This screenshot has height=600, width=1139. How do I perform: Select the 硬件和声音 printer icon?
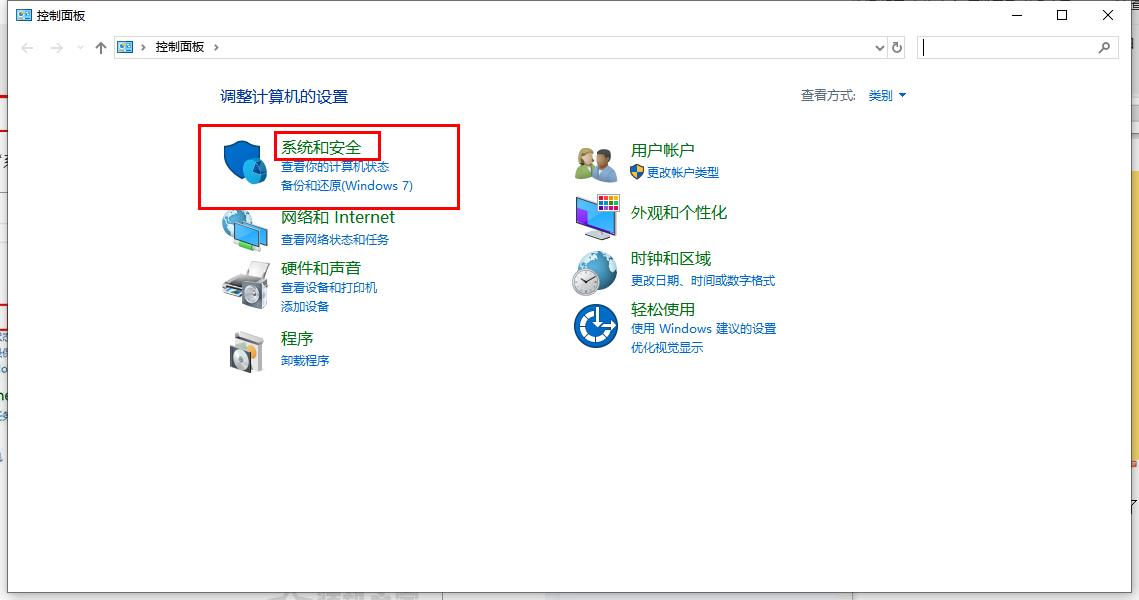coord(243,285)
